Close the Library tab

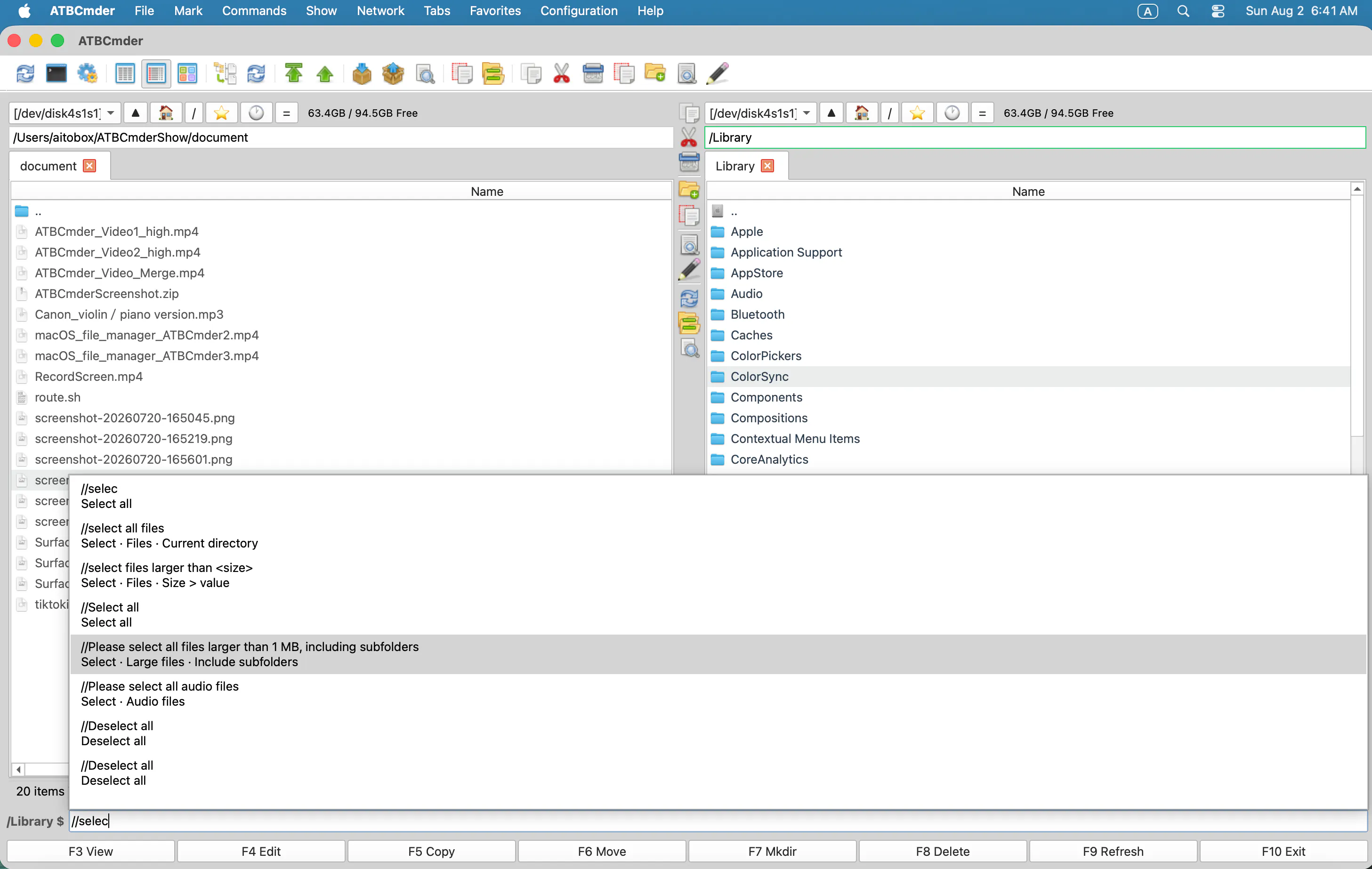(x=767, y=166)
